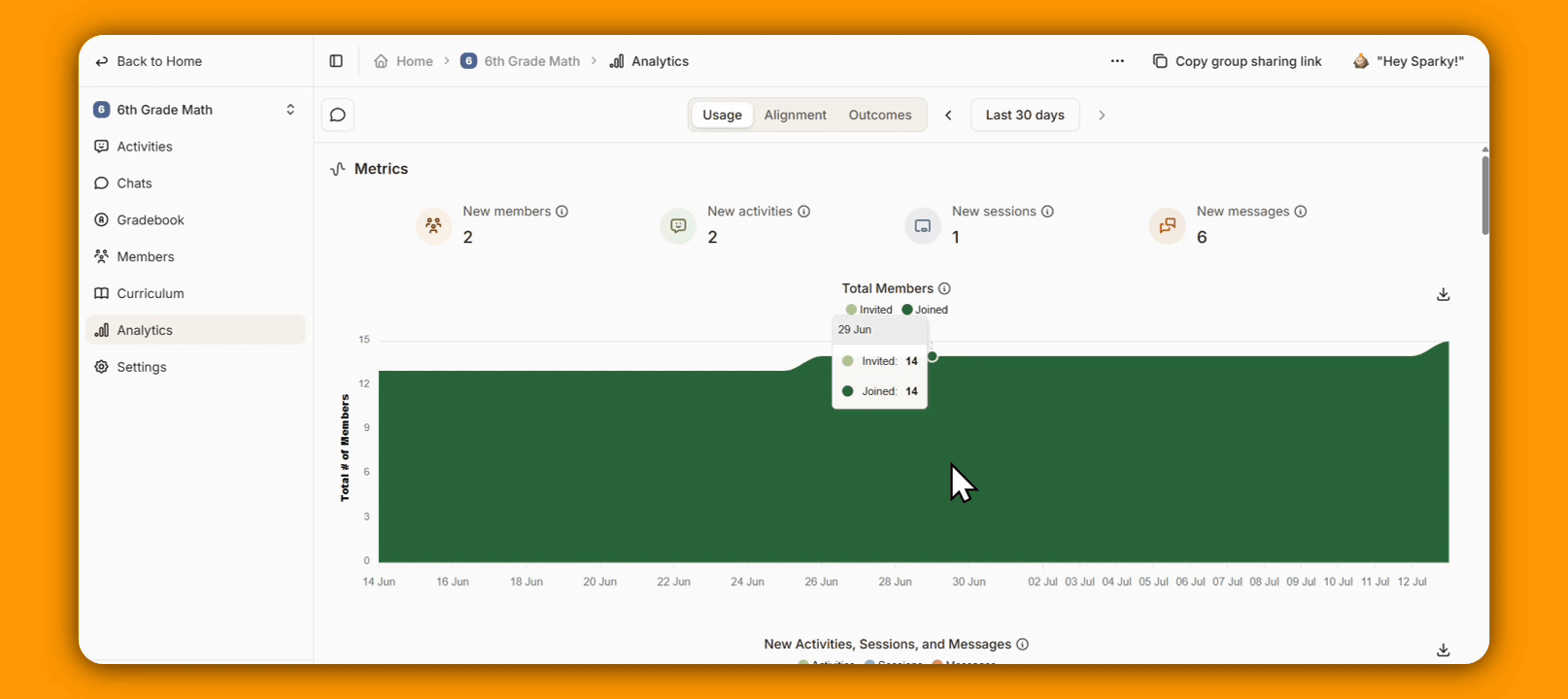The image size is (1568, 699).
Task: Open the Last 30 days range picker
Action: coord(1025,115)
